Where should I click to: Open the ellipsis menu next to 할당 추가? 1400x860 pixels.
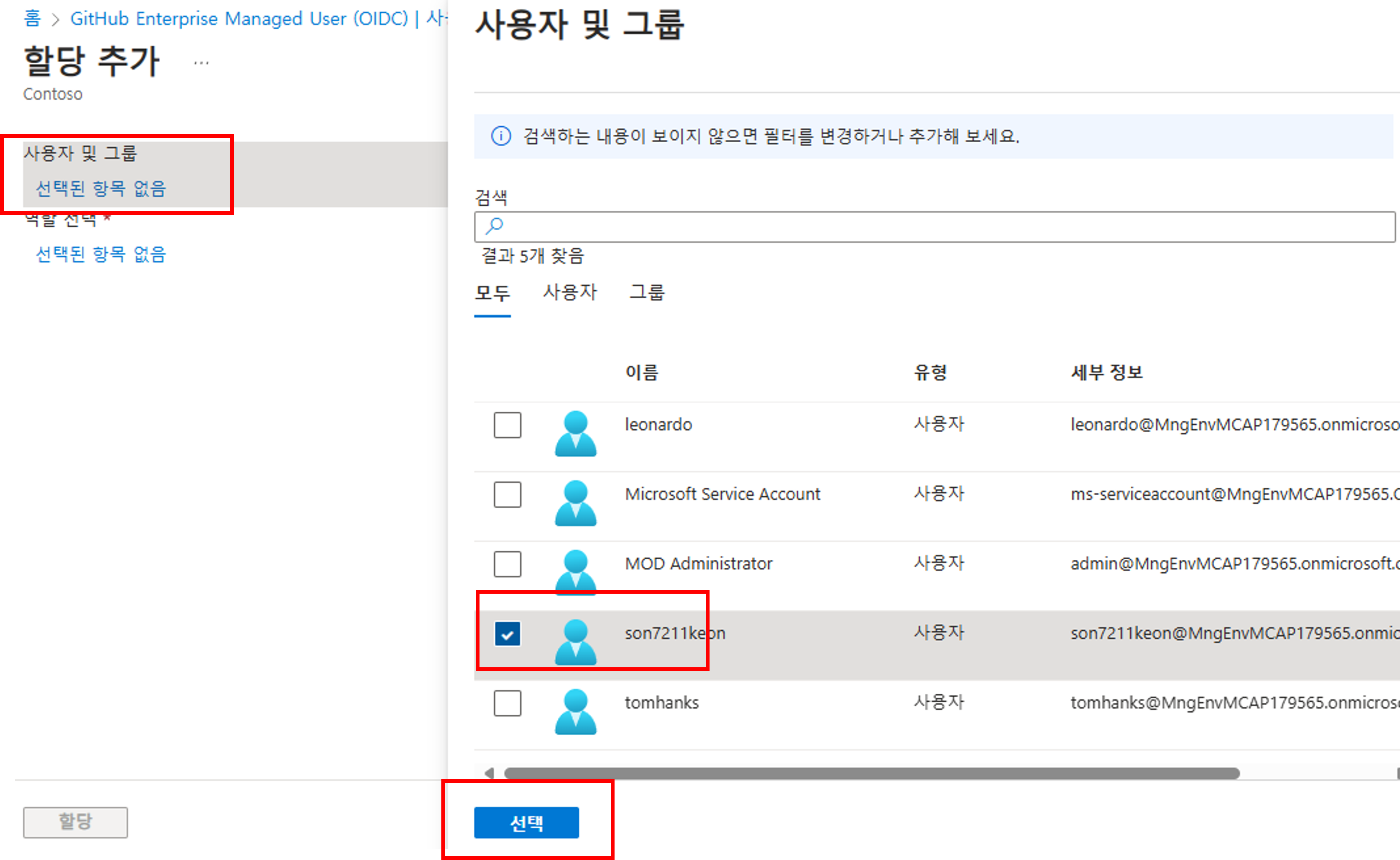[201, 63]
